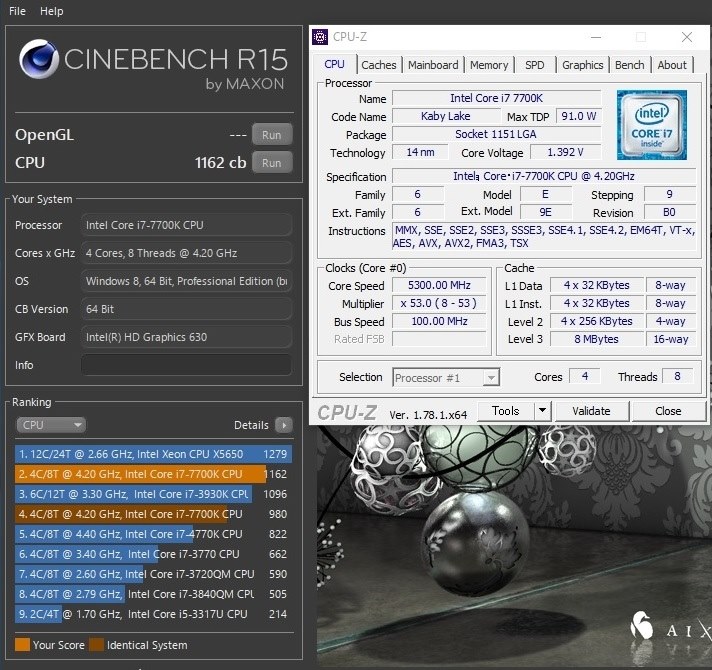Click the Cinebench R15 sphere logo
This screenshot has height=670, width=712.
pyautogui.click(x=39, y=59)
